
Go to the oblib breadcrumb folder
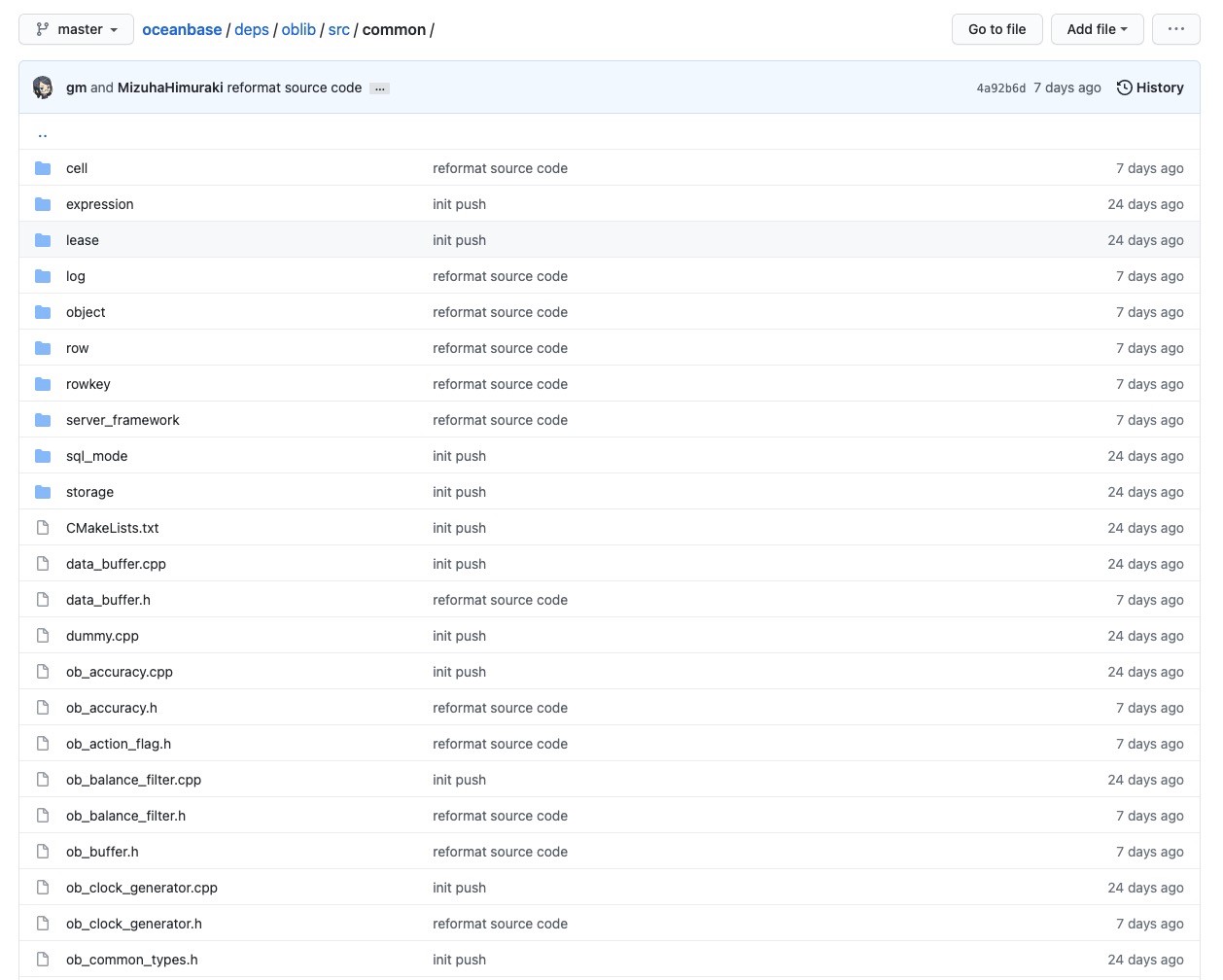tap(298, 29)
